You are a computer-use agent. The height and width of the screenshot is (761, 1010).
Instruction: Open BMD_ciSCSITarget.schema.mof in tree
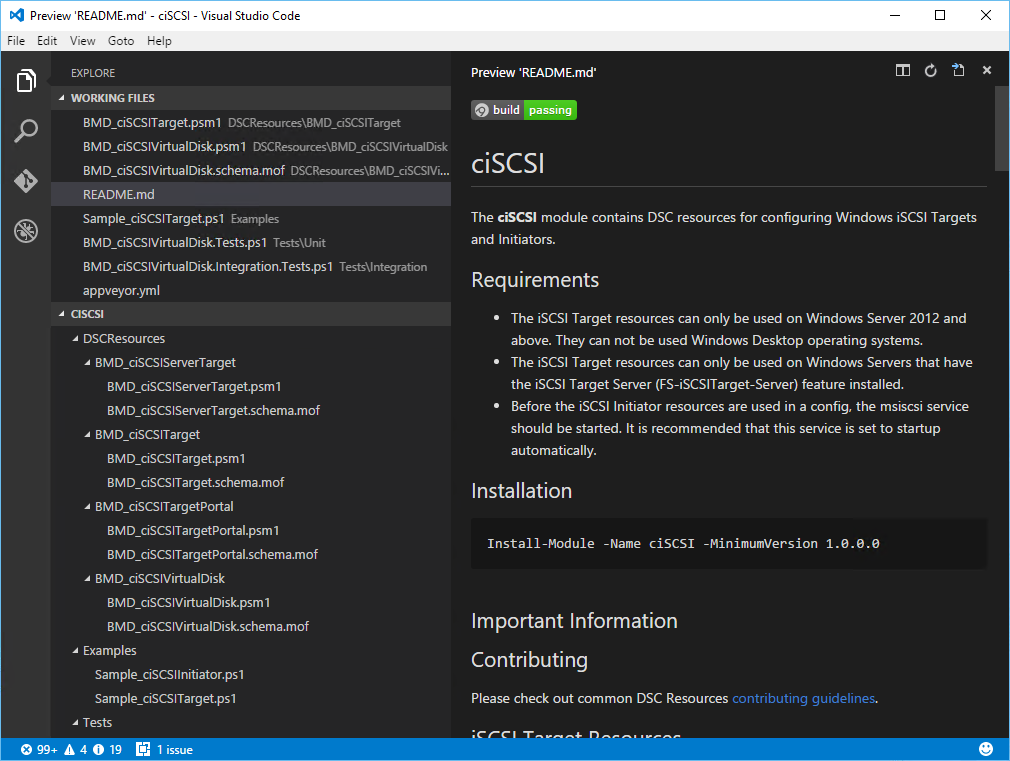coord(251,483)
